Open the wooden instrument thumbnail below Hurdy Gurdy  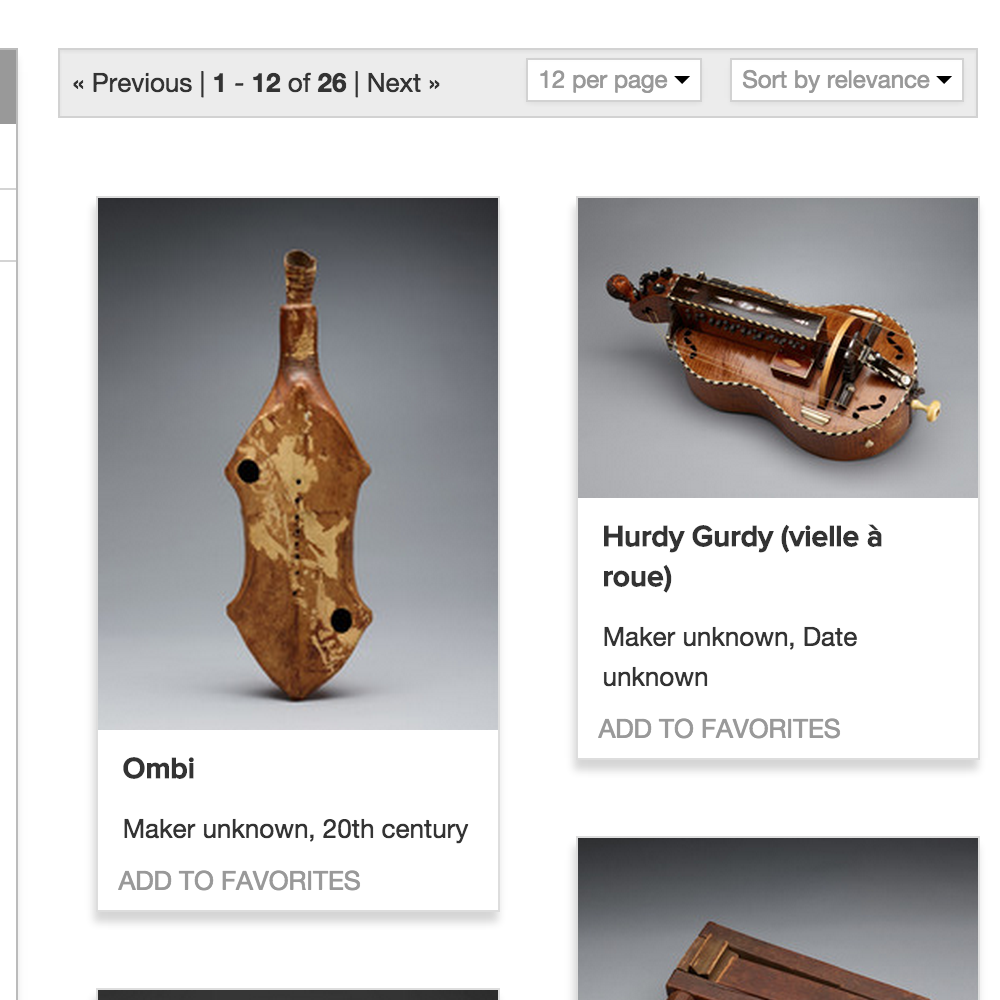[x=778, y=919]
